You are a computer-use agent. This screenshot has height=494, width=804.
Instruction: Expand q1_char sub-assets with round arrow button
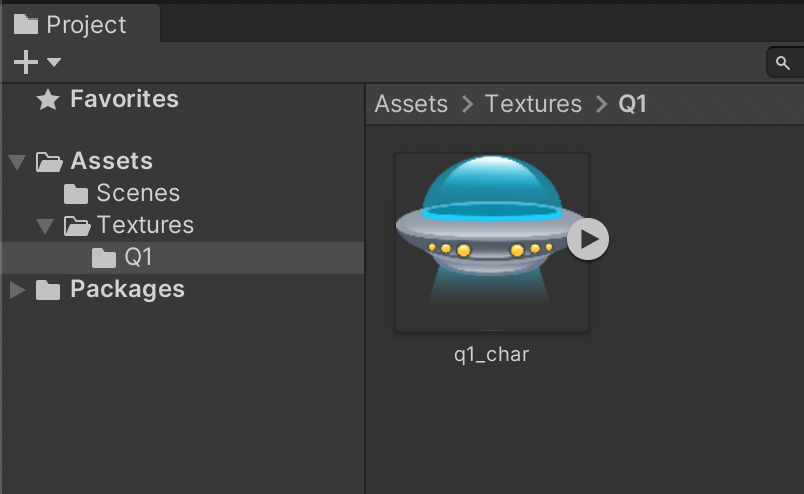(588, 239)
